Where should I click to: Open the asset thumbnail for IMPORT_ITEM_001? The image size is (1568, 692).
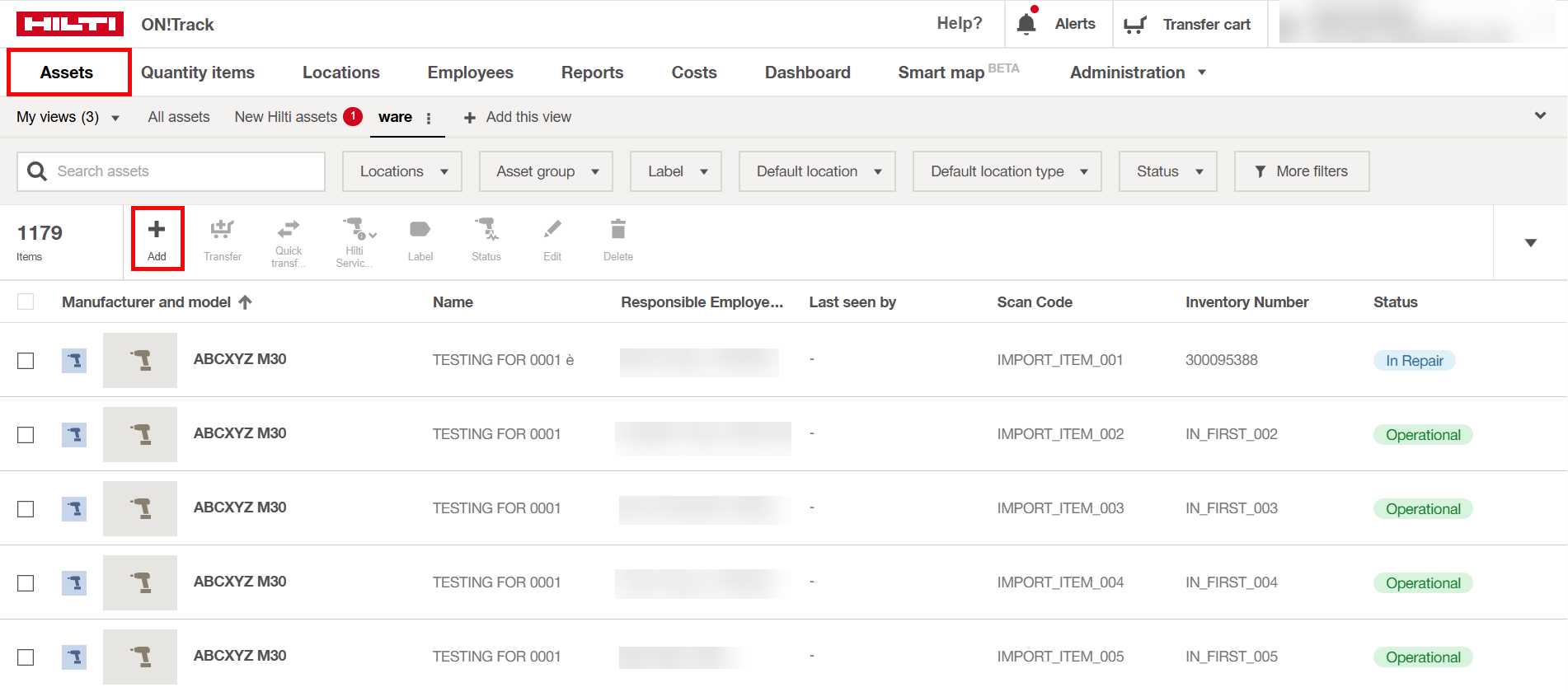pyautogui.click(x=140, y=360)
